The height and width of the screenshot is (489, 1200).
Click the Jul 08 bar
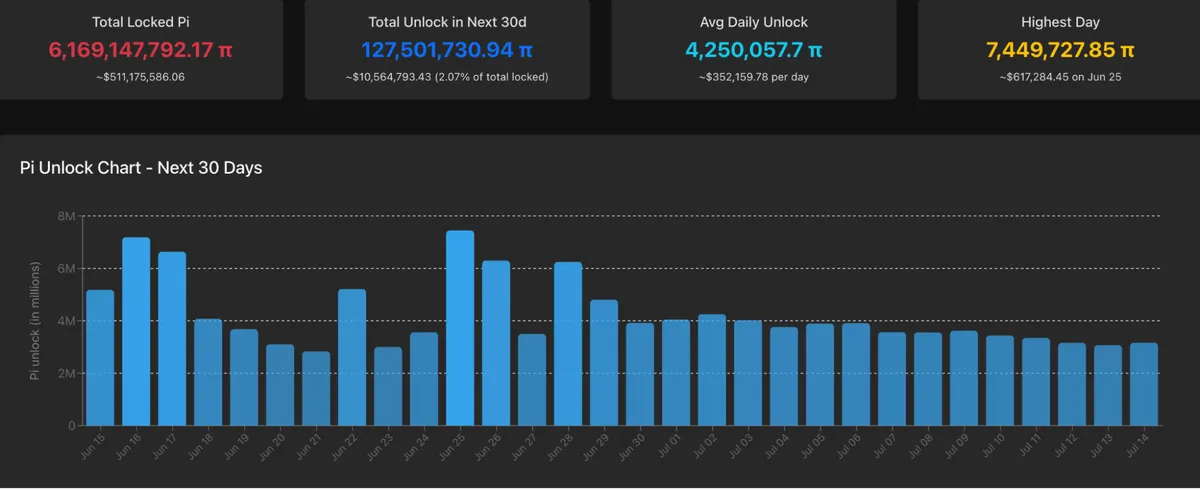point(928,379)
